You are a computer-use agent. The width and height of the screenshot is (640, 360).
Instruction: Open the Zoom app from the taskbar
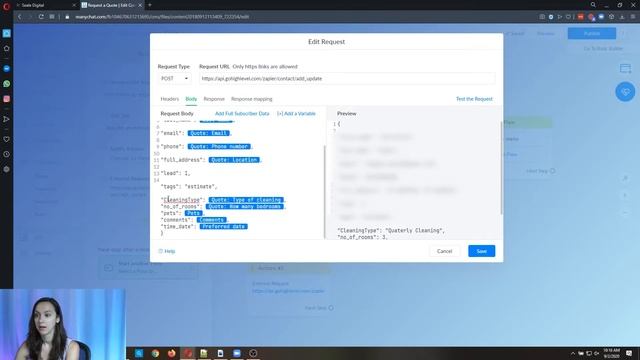[x=237, y=353]
